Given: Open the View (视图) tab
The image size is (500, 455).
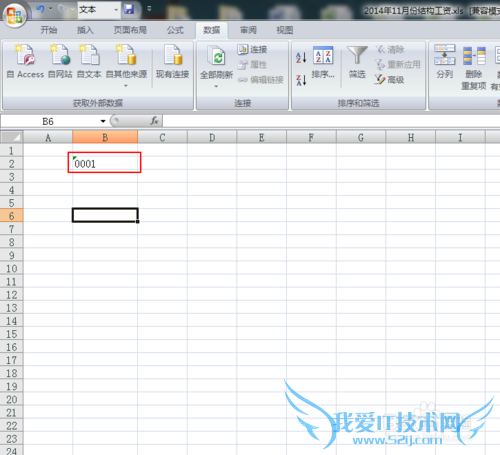Looking at the screenshot, I should click(x=285, y=30).
